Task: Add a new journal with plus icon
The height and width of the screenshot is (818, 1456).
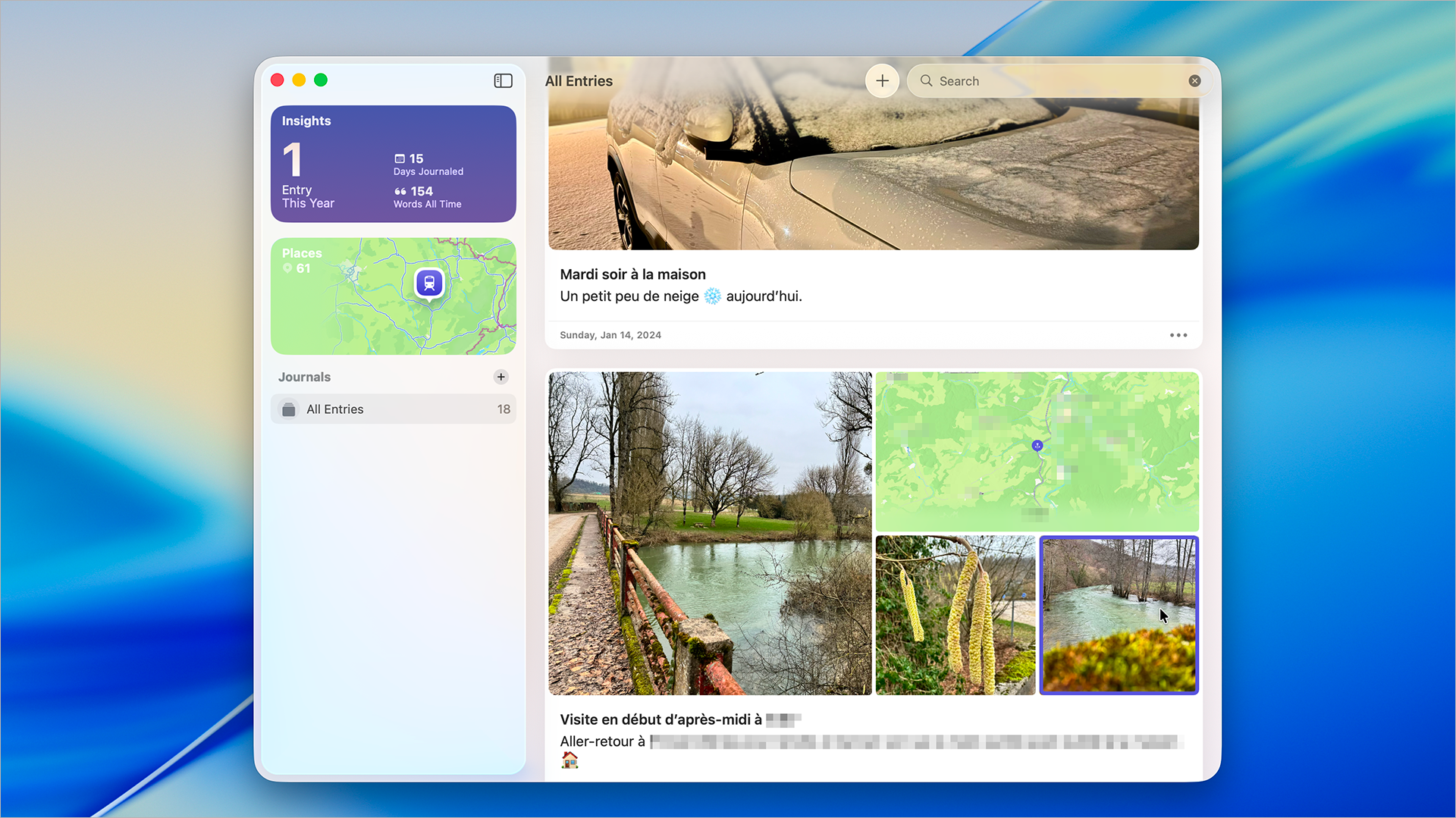Action: point(500,377)
